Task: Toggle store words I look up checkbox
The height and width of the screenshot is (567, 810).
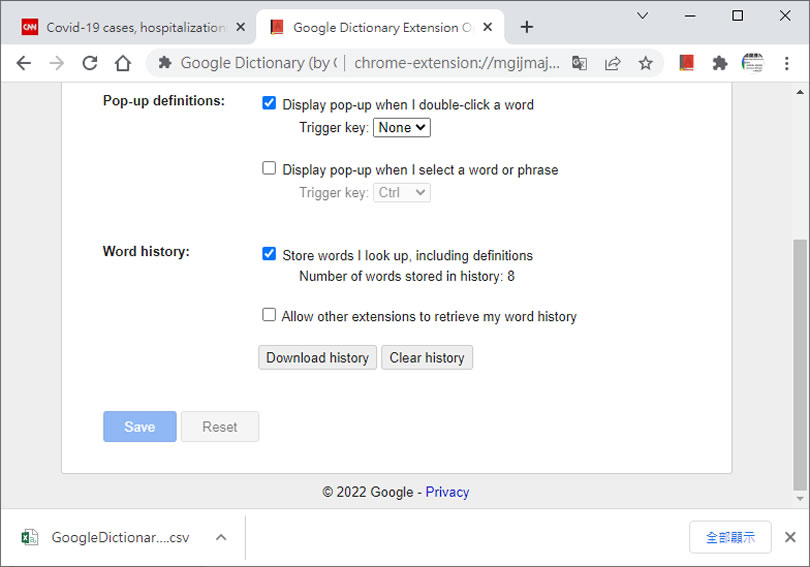Action: (x=269, y=254)
